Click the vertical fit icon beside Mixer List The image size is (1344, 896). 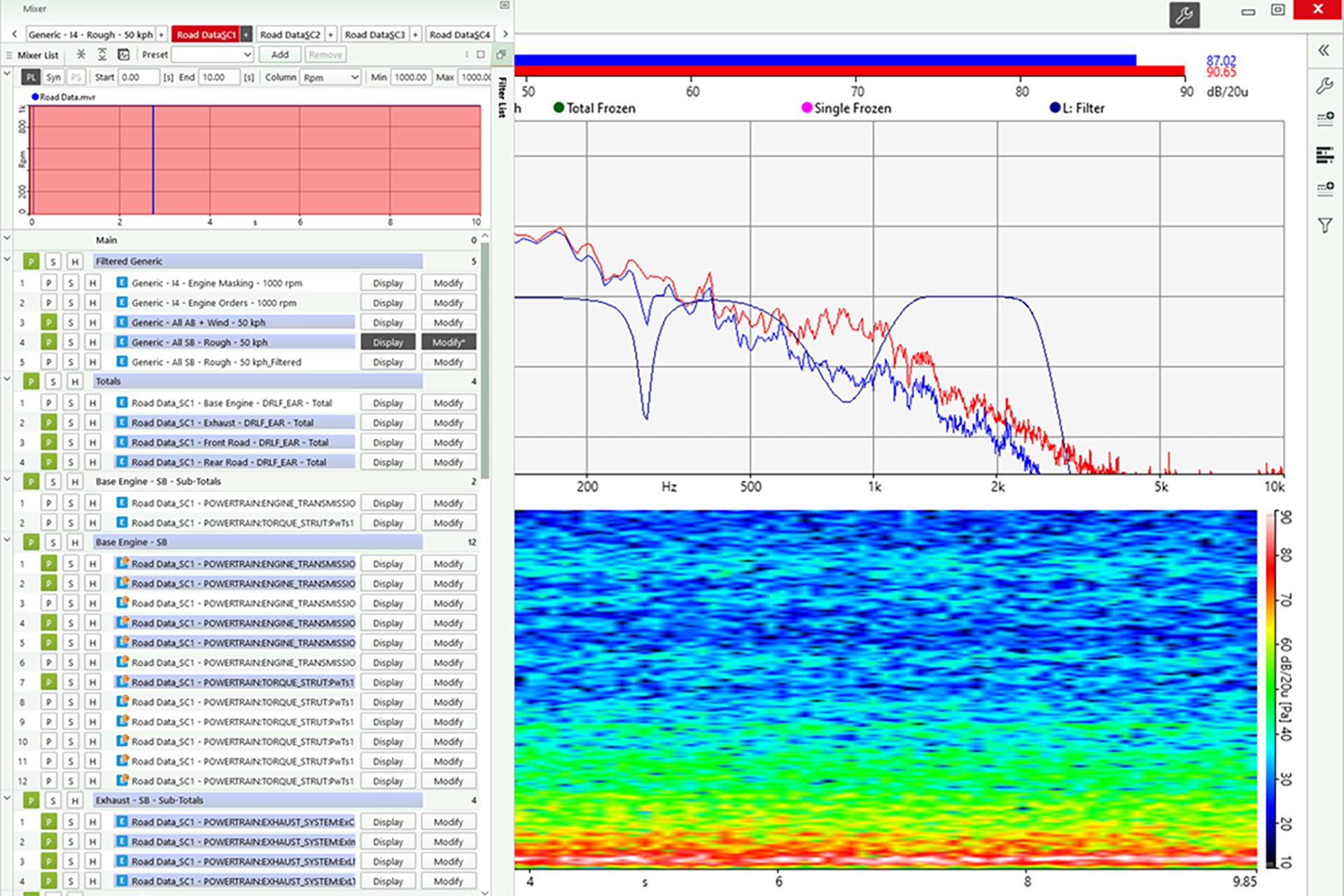[102, 55]
